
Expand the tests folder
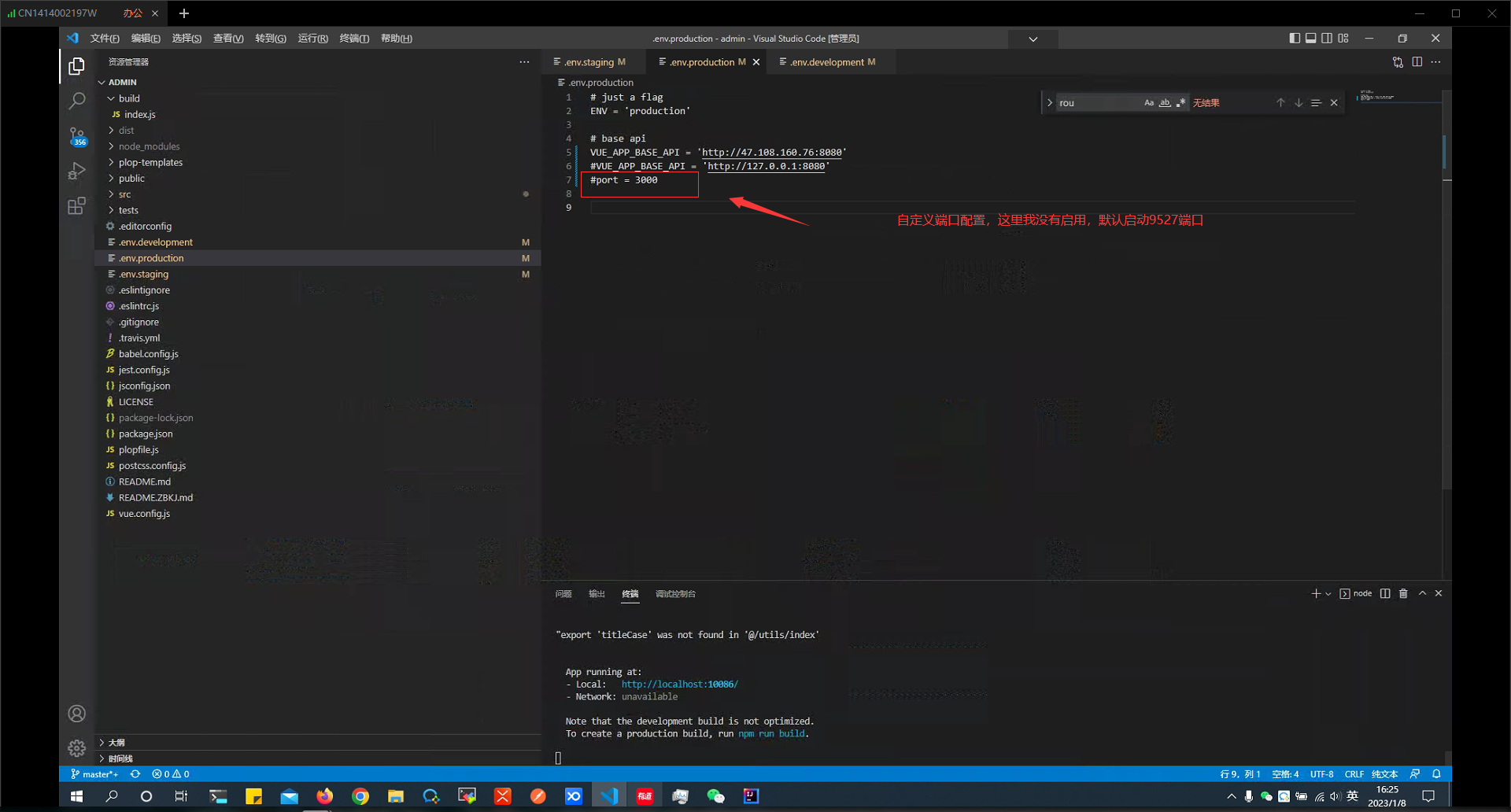[111, 210]
